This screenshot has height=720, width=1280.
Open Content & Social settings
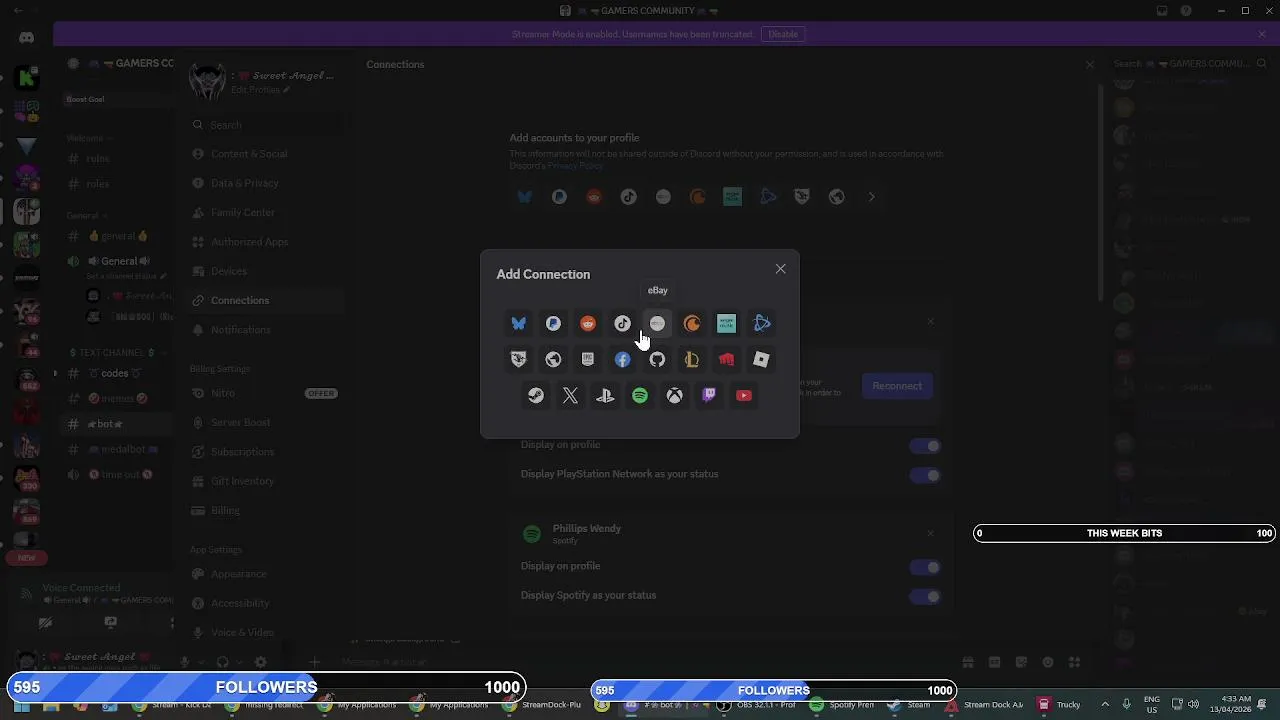pos(264,154)
